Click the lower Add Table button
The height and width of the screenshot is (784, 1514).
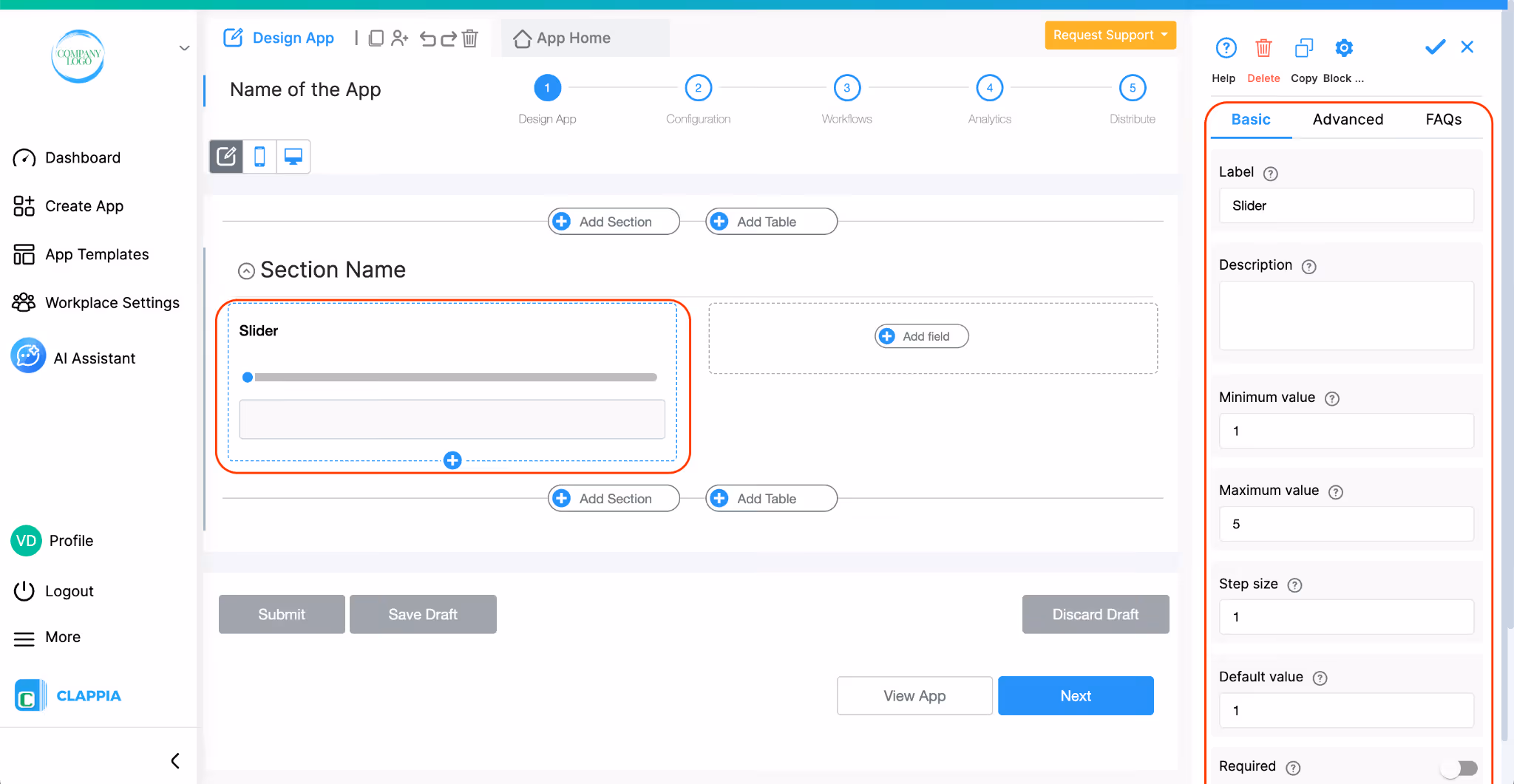[x=771, y=499]
